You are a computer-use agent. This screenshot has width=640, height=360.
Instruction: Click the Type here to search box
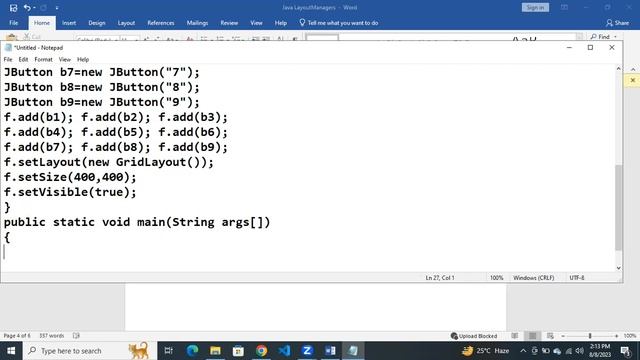89,351
